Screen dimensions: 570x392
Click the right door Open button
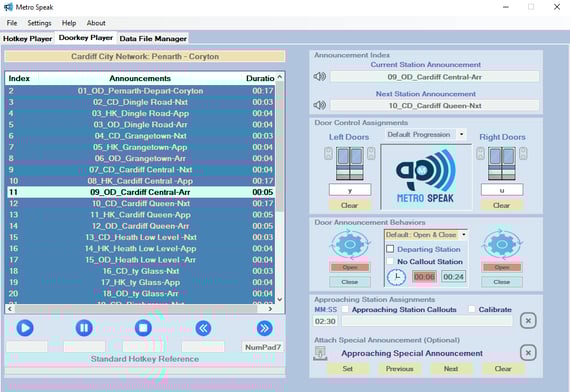[x=502, y=268]
